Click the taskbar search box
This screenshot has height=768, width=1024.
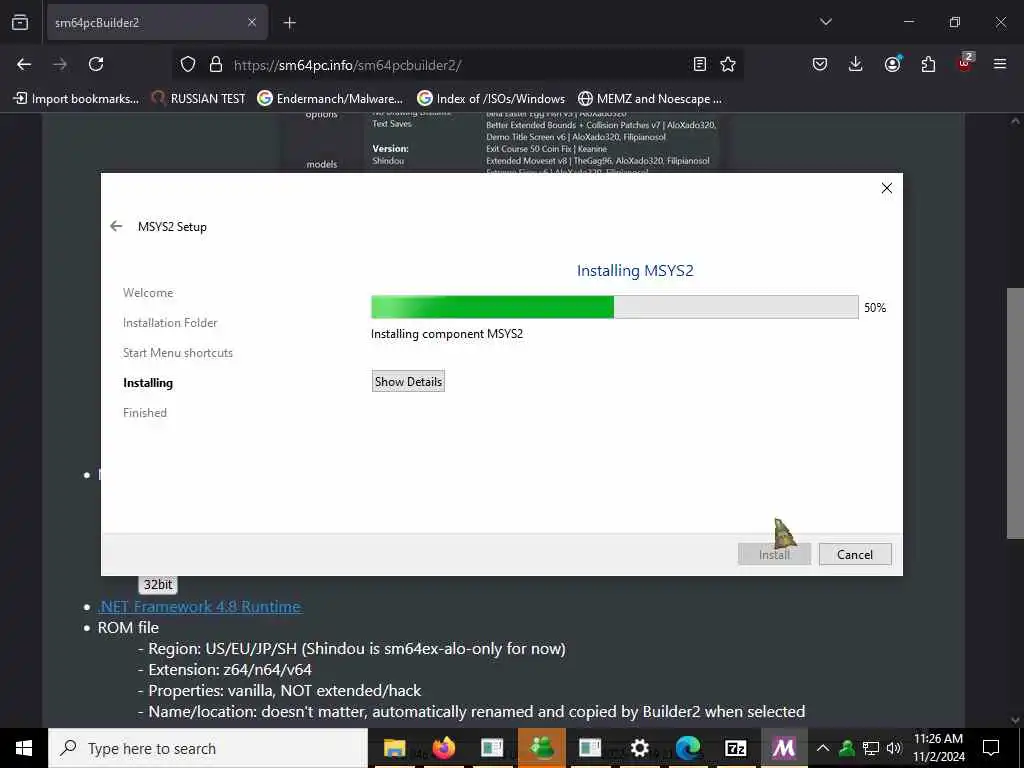(208, 748)
